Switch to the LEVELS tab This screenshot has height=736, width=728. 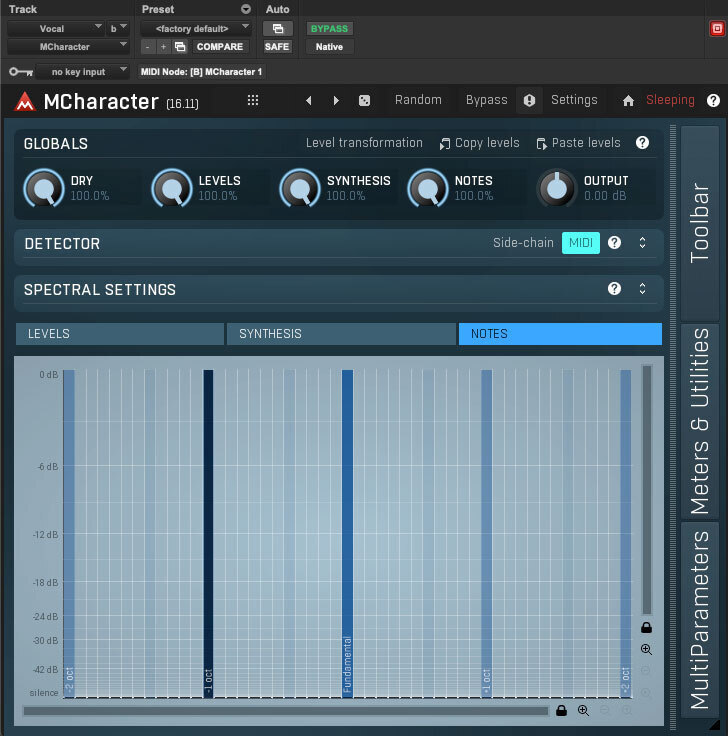(x=120, y=334)
